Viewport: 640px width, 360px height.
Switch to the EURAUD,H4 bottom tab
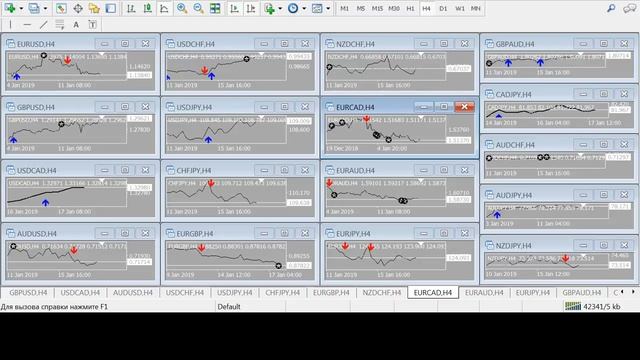(x=484, y=293)
